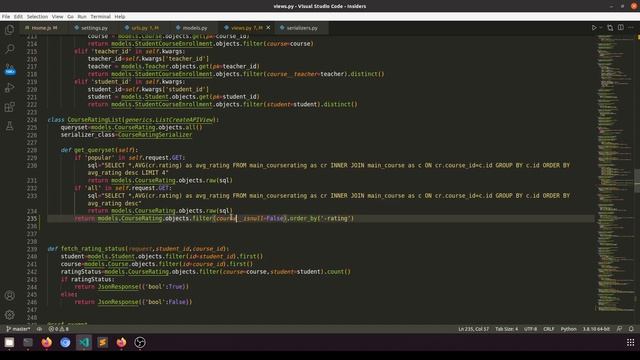Click JsonResponse on line 244
This screenshot has height=360, width=640.
[x=118, y=287]
